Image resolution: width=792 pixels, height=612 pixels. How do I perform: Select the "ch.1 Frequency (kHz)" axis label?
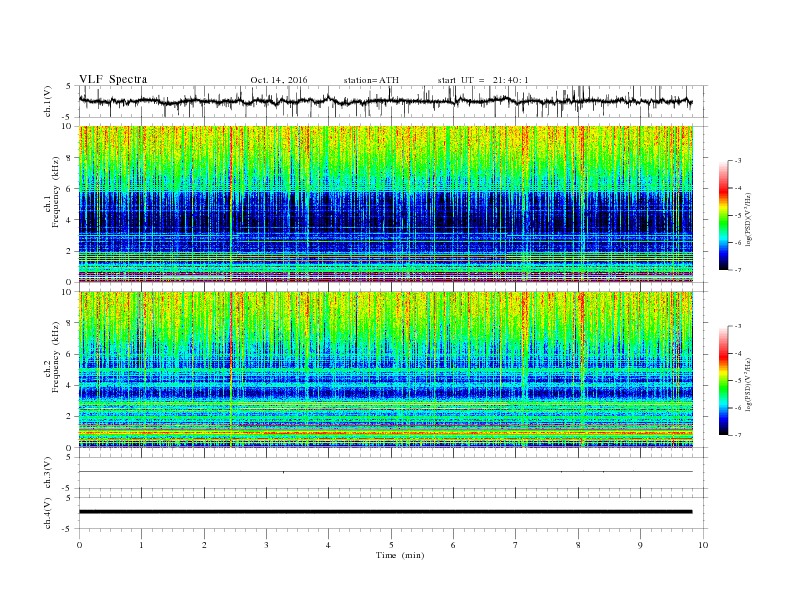[x=52, y=192]
